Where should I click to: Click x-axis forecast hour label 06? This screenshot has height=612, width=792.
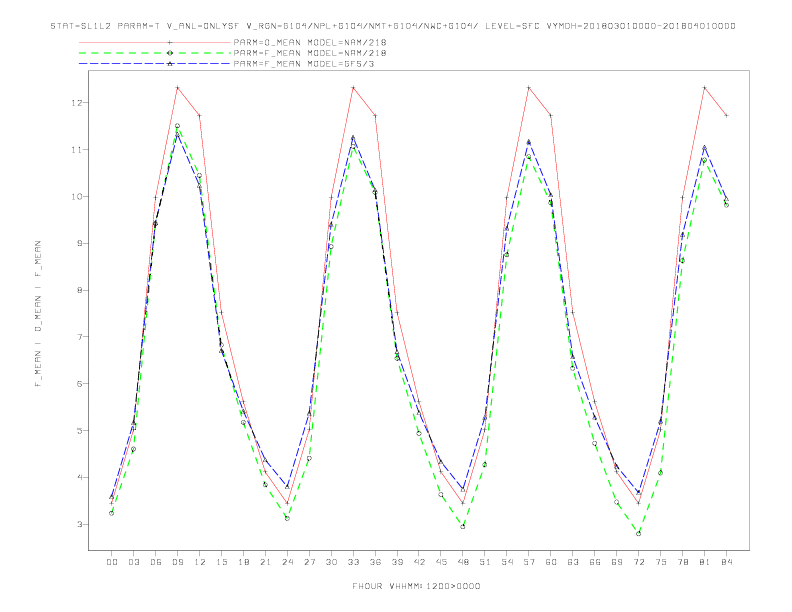coord(156,562)
